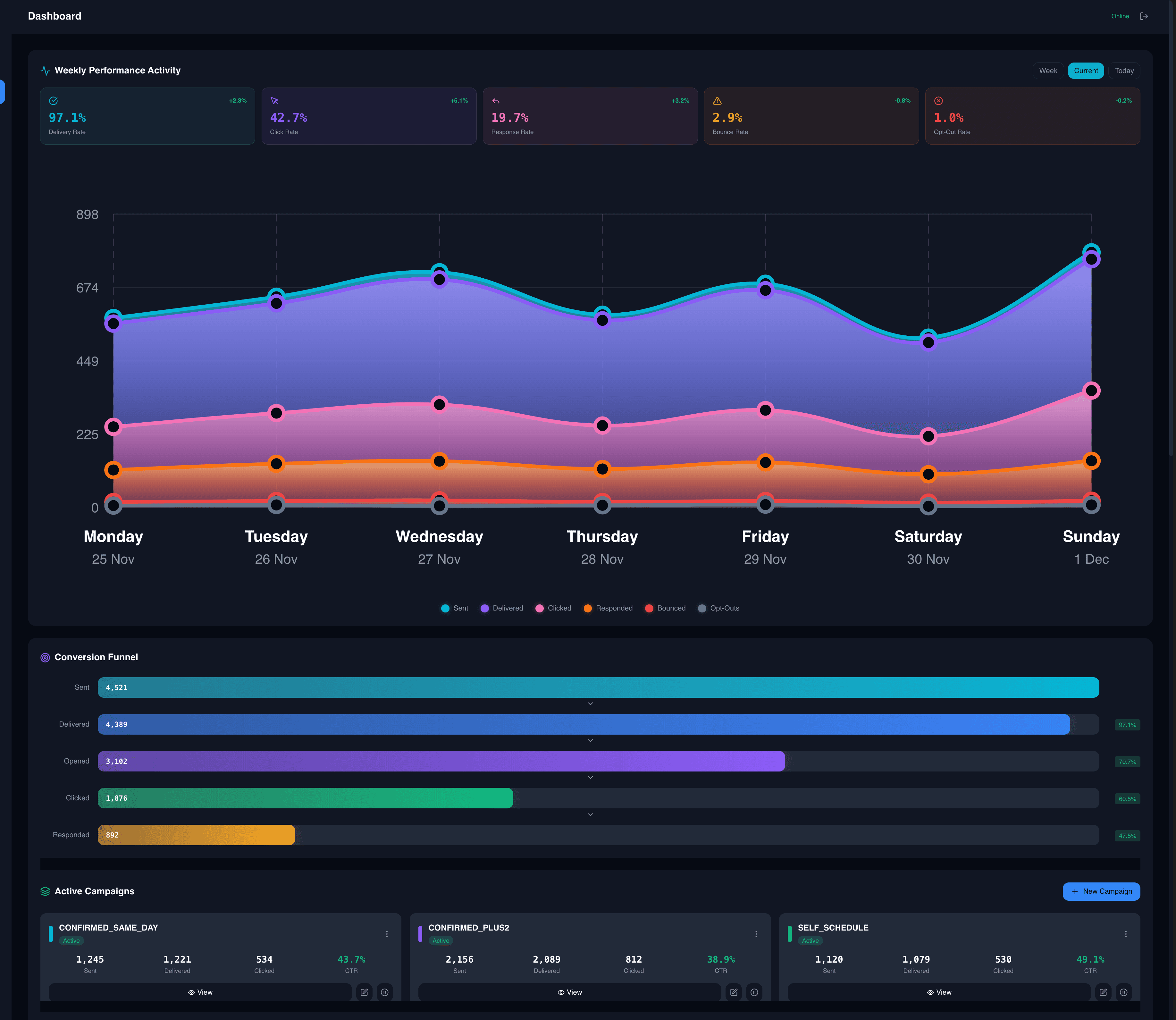Click the 47.5% badge beside Responded bar
1176x1020 pixels.
tap(1127, 836)
